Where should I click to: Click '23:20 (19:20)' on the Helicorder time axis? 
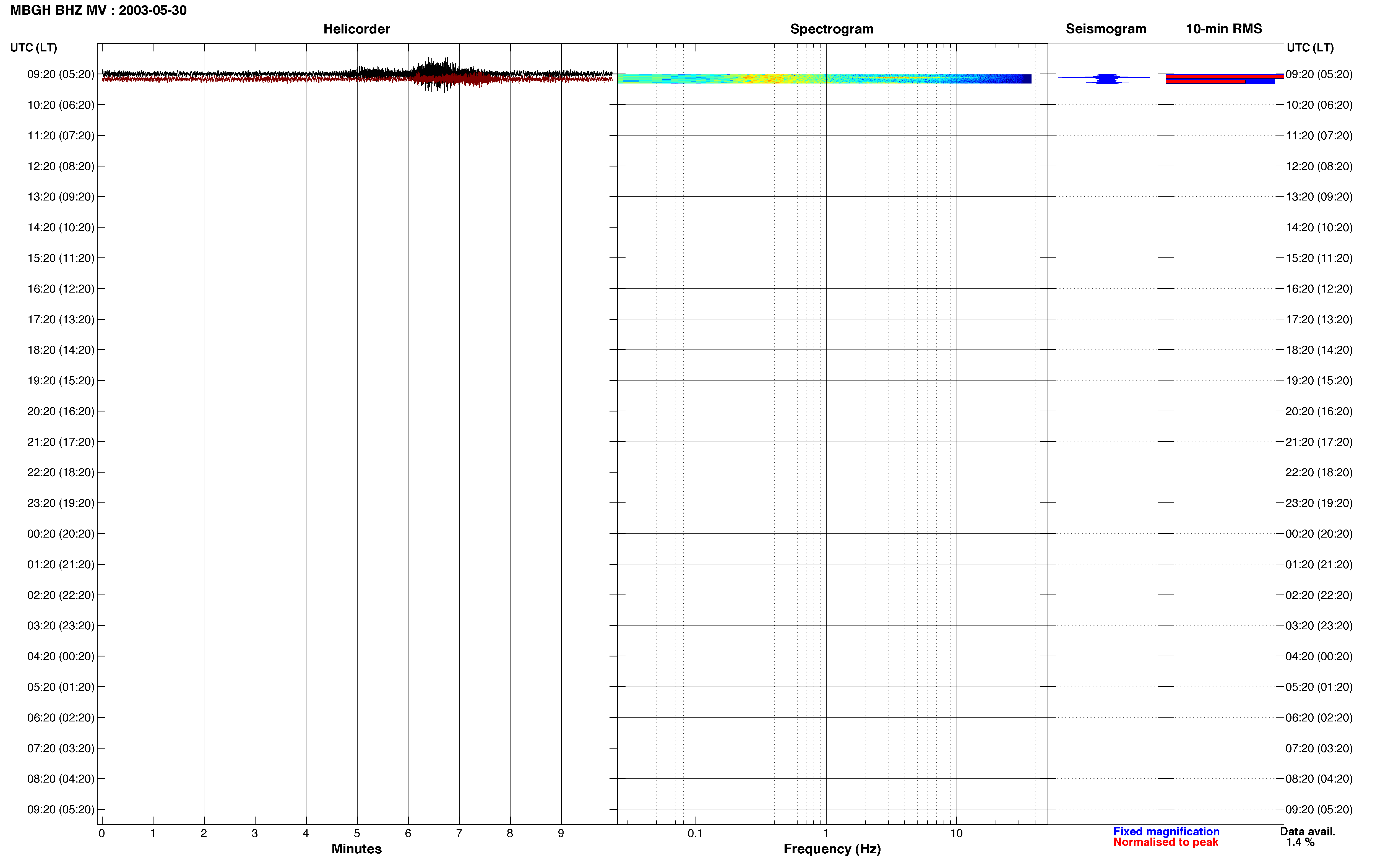click(x=61, y=503)
